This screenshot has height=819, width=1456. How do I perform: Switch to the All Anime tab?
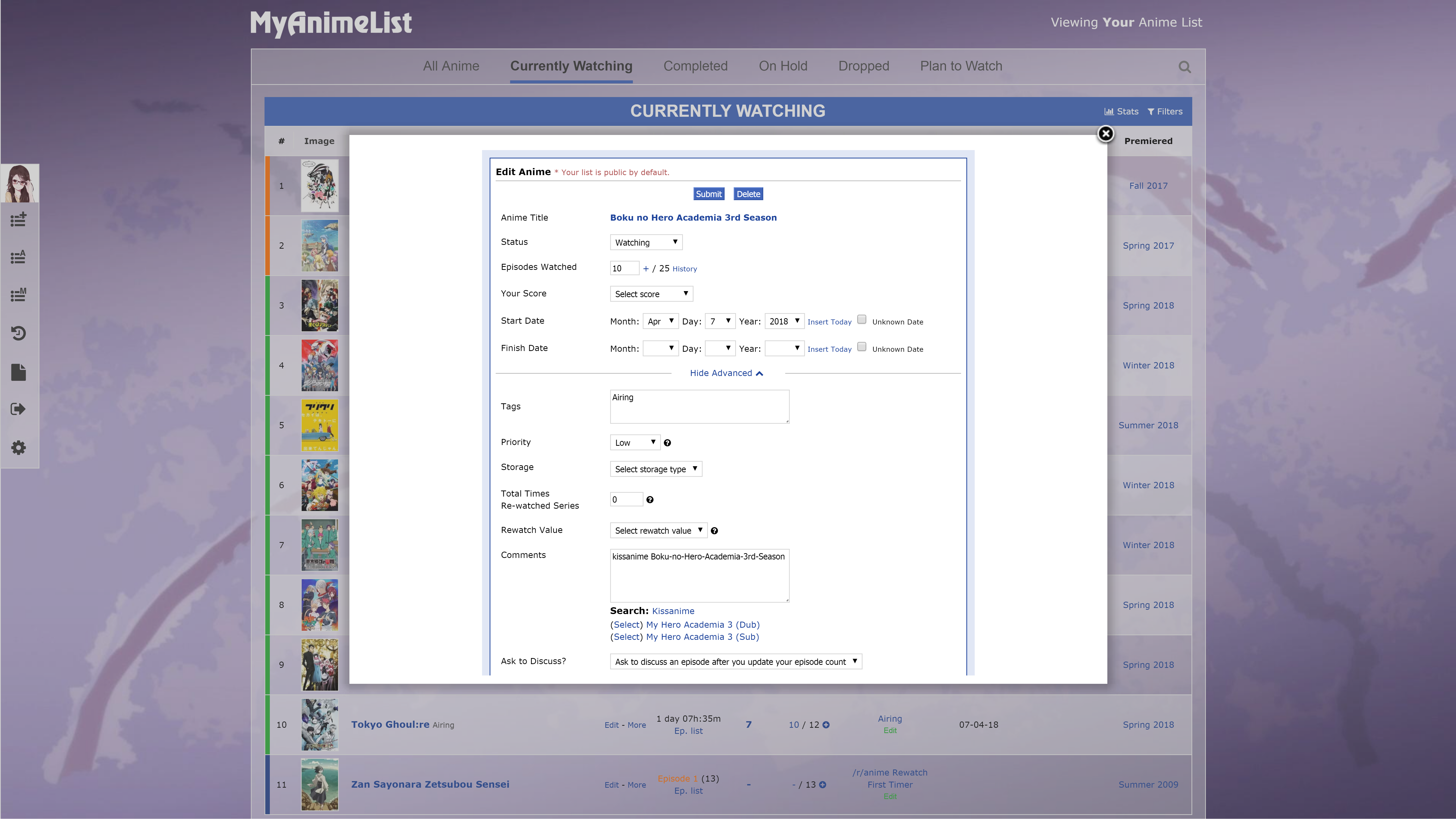click(450, 66)
